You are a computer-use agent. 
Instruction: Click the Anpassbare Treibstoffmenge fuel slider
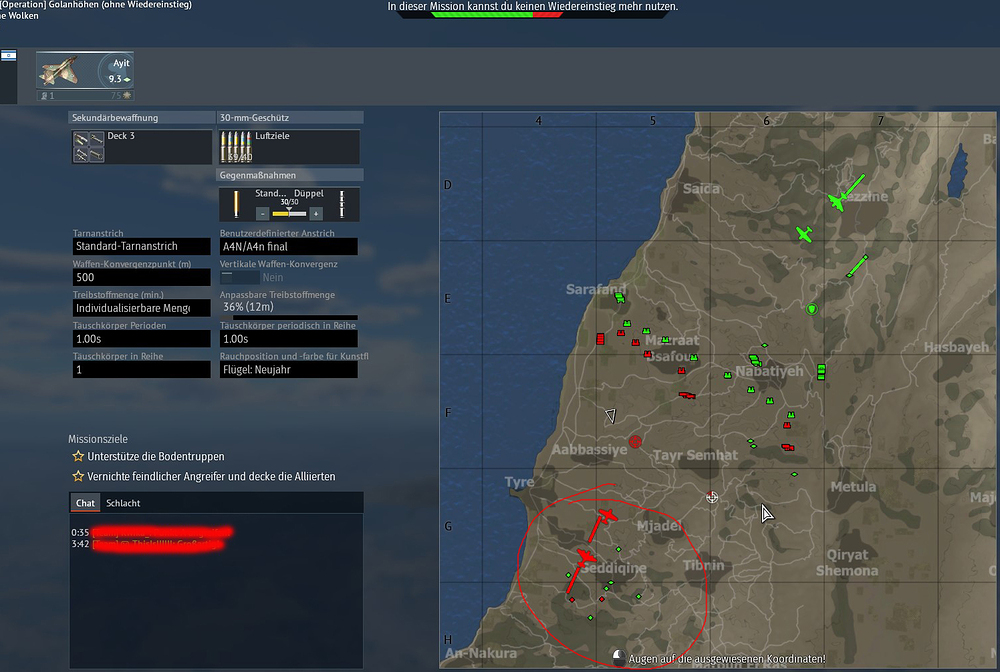click(x=288, y=317)
